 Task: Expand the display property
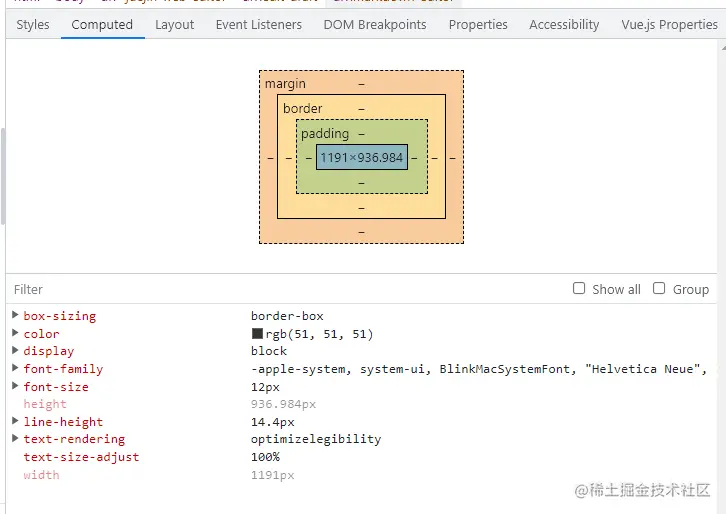tap(15, 351)
